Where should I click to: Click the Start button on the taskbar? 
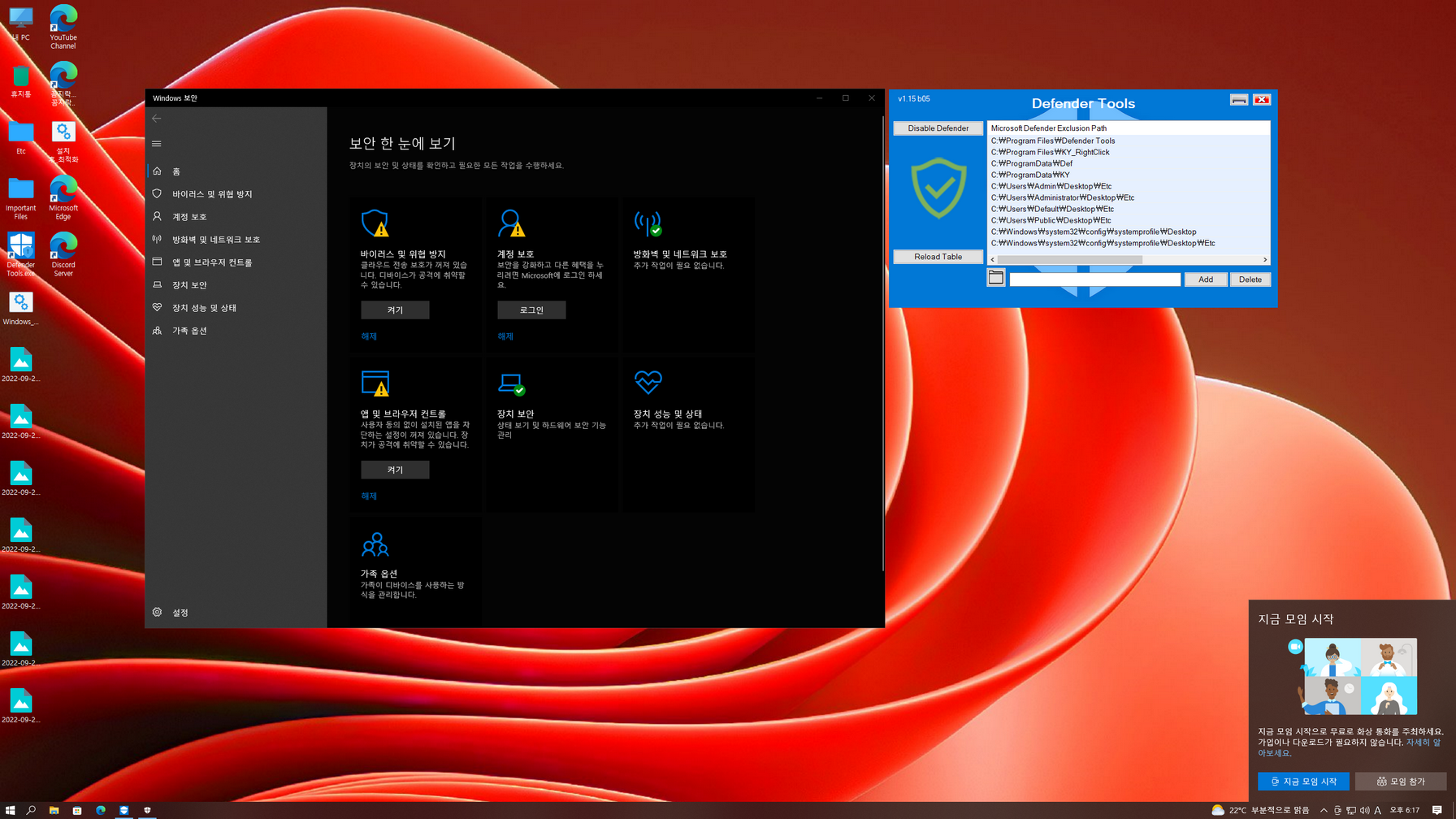pyautogui.click(x=10, y=810)
